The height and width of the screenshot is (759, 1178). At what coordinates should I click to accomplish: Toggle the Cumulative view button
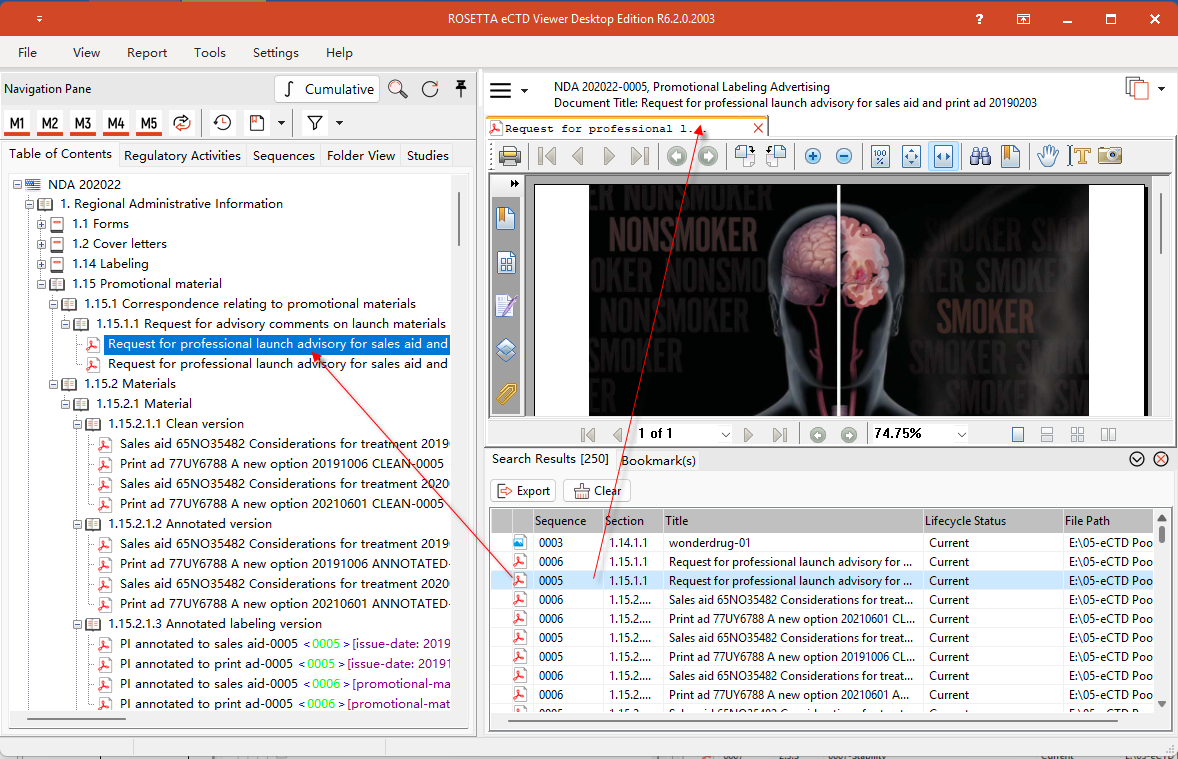(x=327, y=89)
